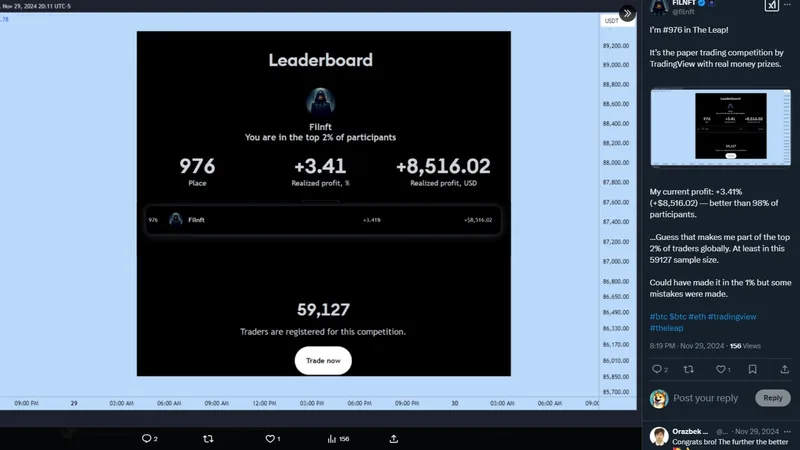Image resolution: width=800 pixels, height=450 pixels.
Task: Click the '+3.41' realized profit percent
Action: point(320,166)
